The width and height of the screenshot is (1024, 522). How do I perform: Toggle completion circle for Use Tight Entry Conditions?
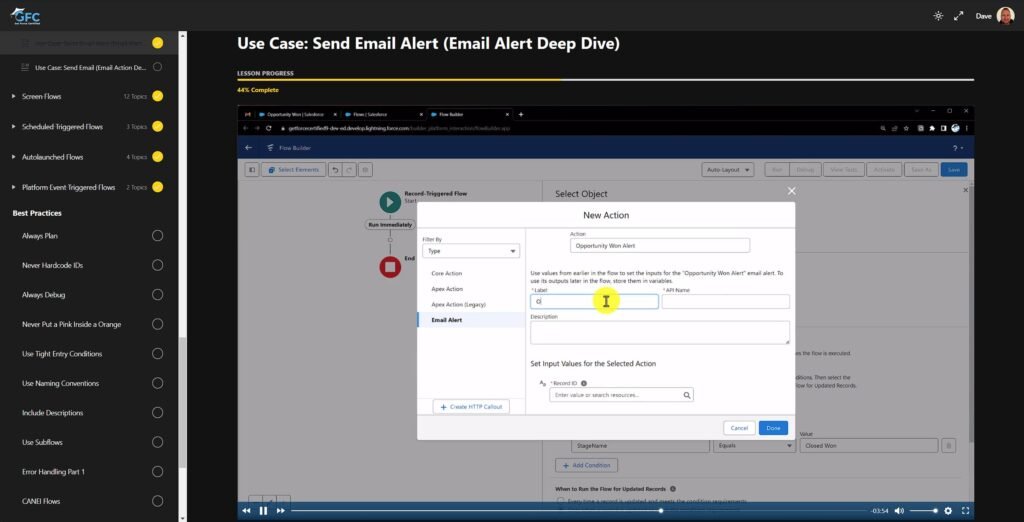click(x=157, y=353)
